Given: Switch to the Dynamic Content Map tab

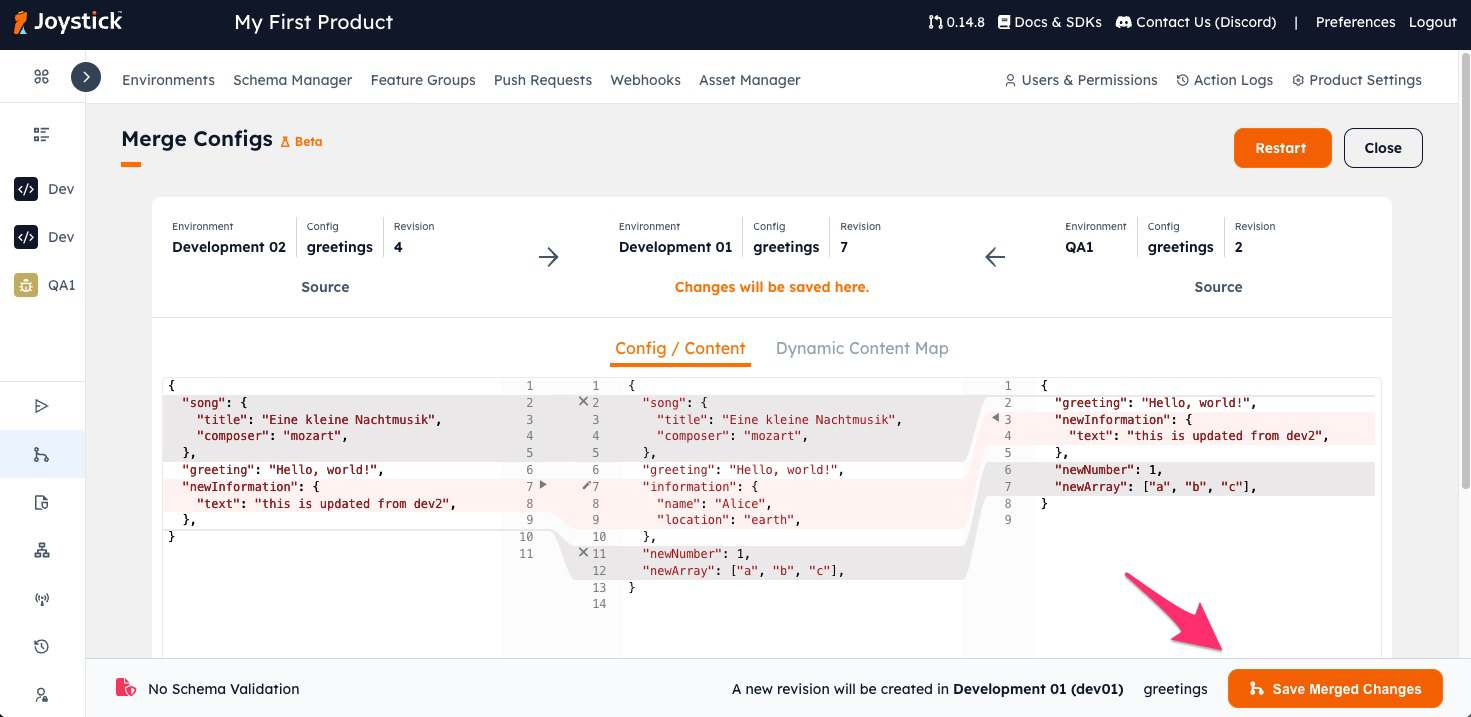Looking at the screenshot, I should click(861, 348).
